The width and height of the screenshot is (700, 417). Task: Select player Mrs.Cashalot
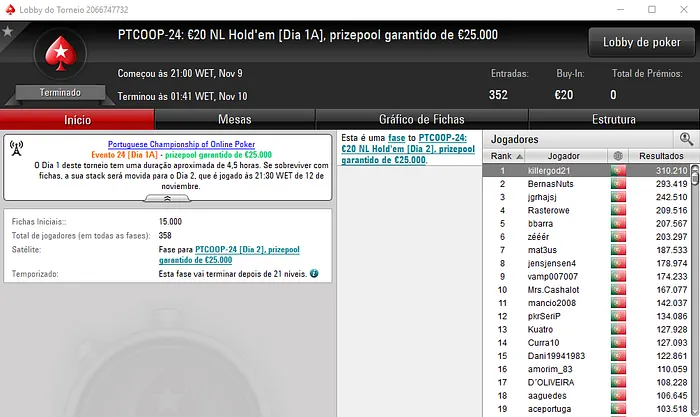tap(554, 290)
